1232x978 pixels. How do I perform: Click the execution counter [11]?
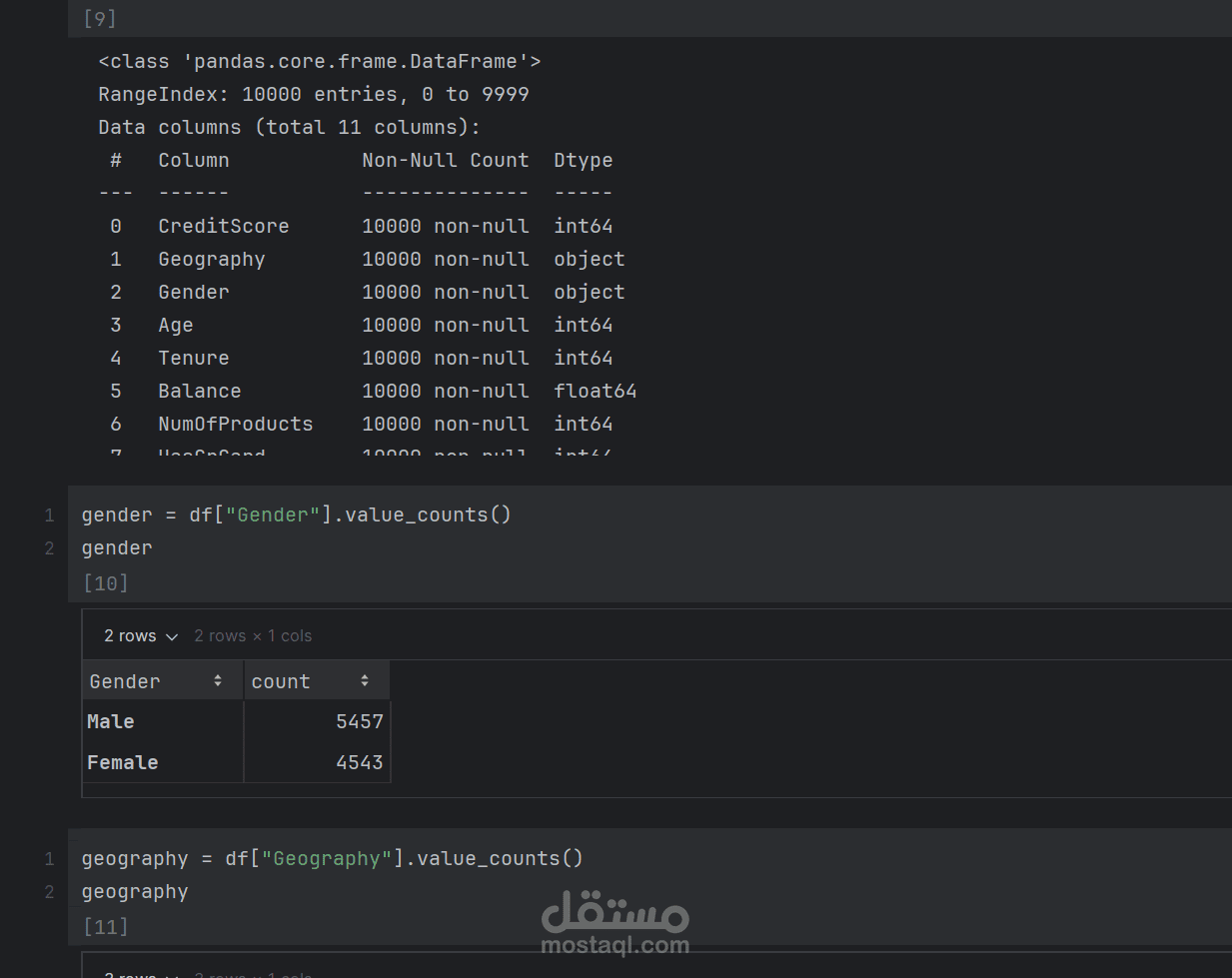pyautogui.click(x=106, y=927)
